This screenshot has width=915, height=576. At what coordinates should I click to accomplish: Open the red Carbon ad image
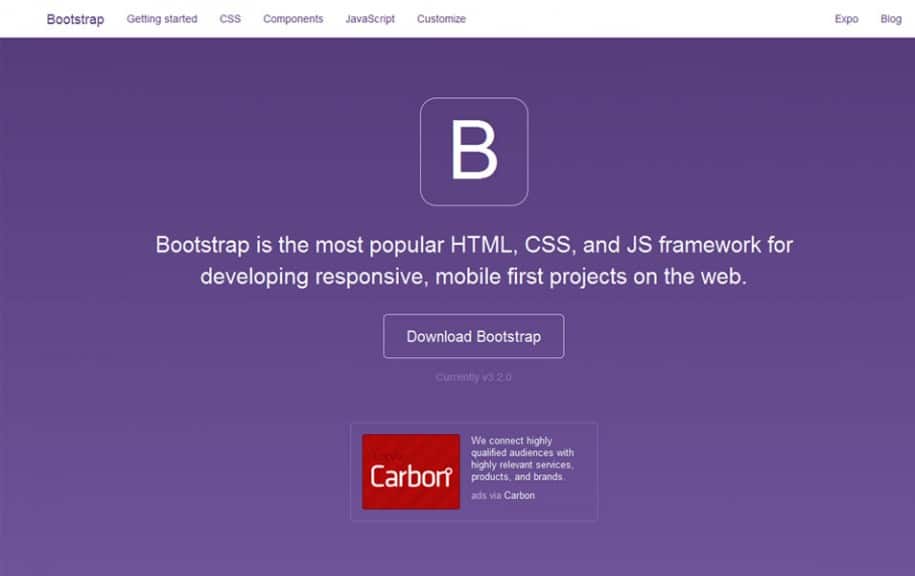410,471
